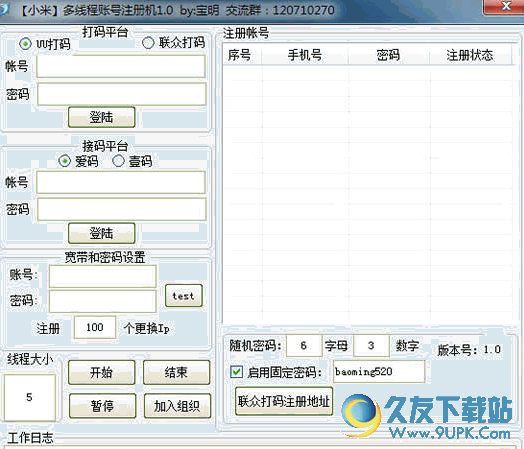Open 联众打码注册地址 button
The height and width of the screenshot is (449, 524).
pyautogui.click(x=284, y=401)
